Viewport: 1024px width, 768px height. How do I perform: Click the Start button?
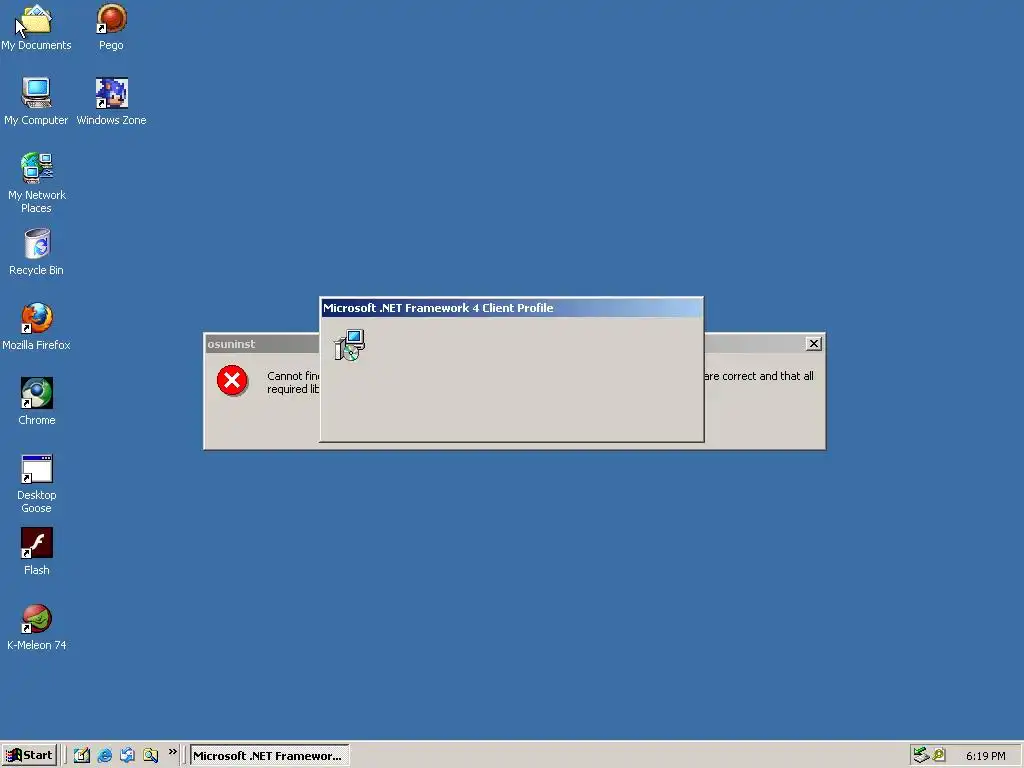29,756
